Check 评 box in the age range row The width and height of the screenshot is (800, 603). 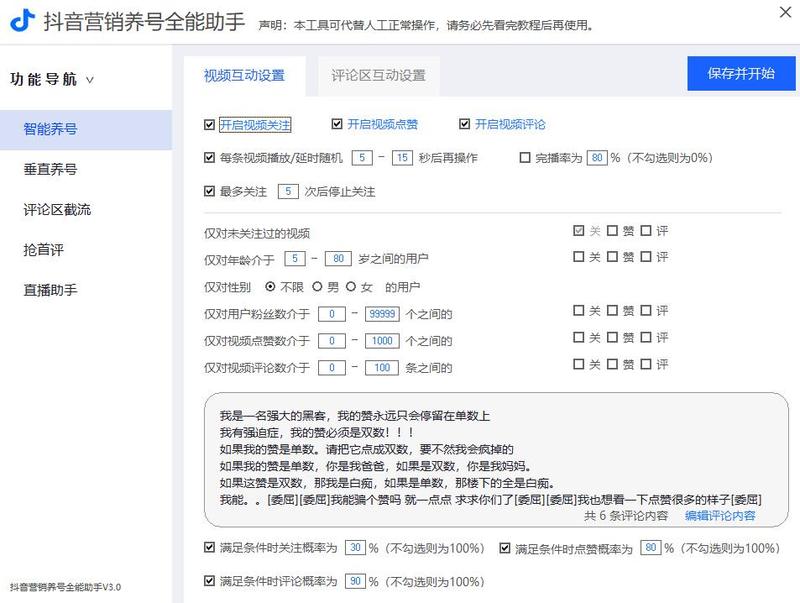(x=646, y=257)
